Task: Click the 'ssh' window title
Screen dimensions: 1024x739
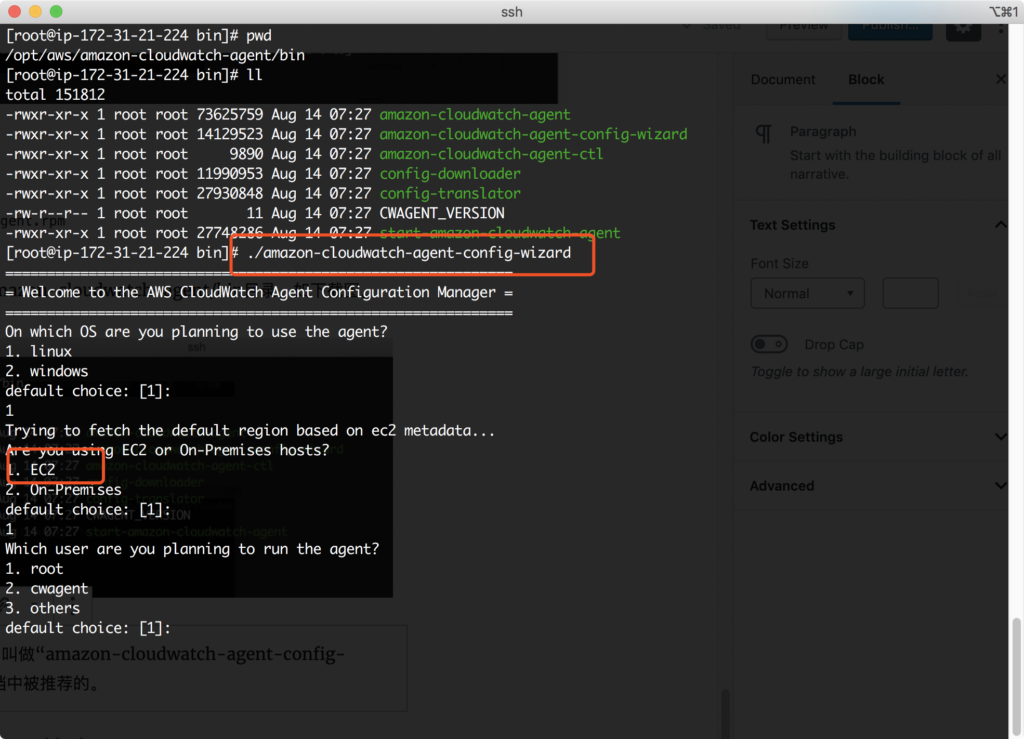Action: pos(512,12)
